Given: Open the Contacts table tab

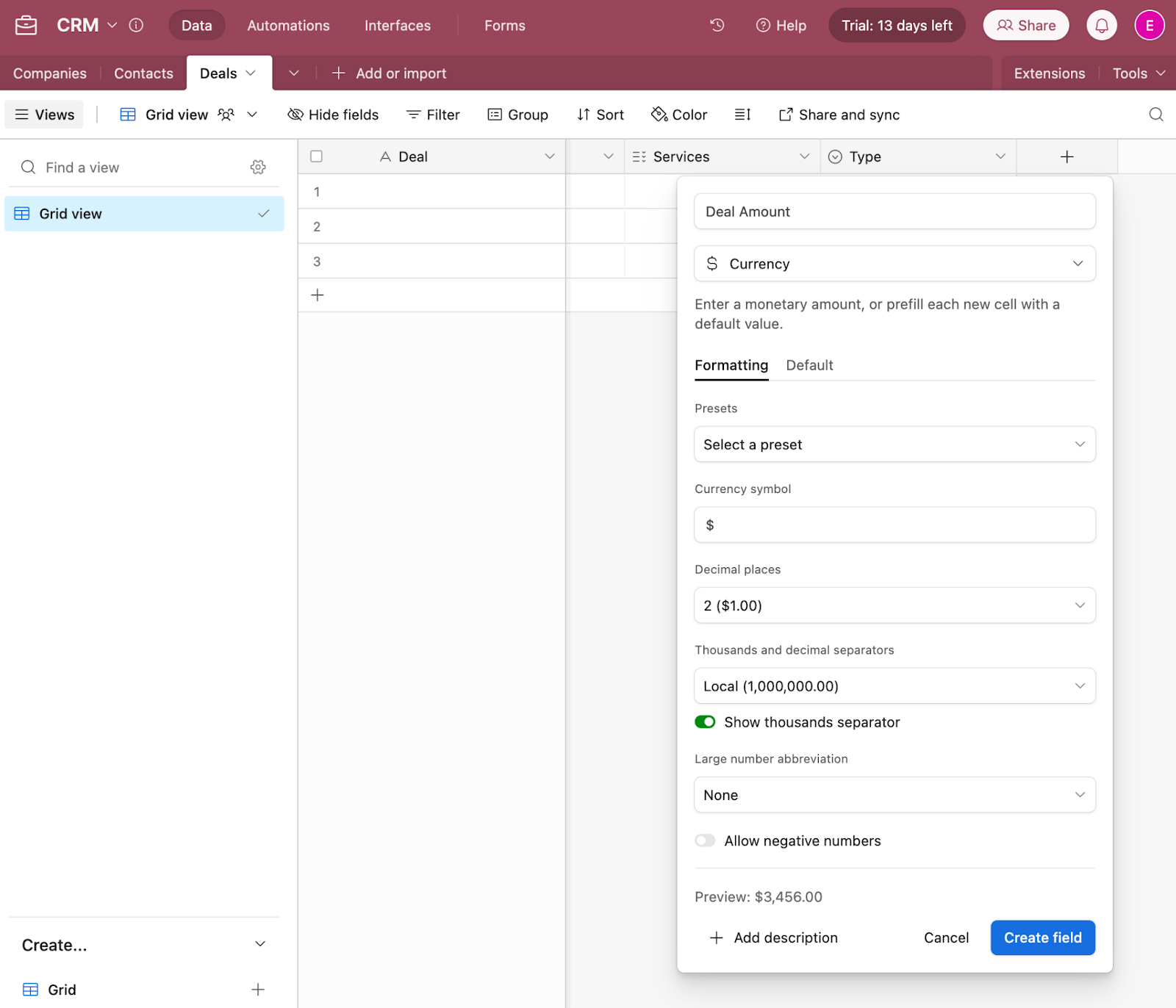Looking at the screenshot, I should pyautogui.click(x=143, y=73).
